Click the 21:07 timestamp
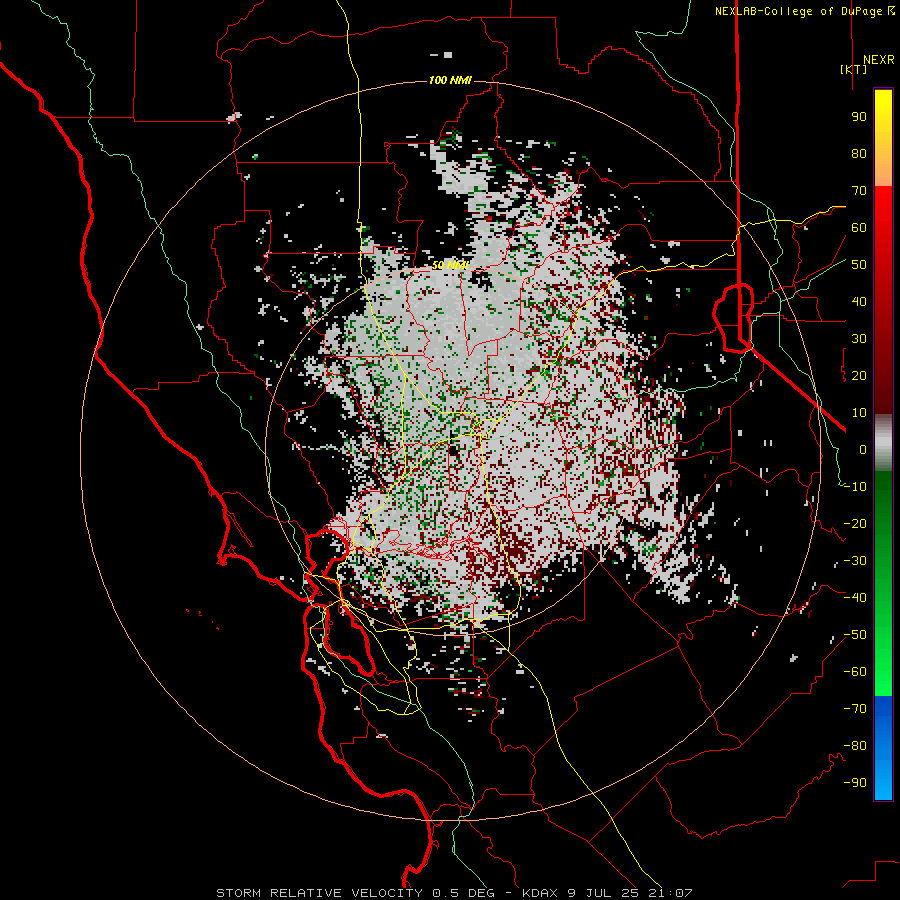The width and height of the screenshot is (900, 900). click(x=670, y=893)
